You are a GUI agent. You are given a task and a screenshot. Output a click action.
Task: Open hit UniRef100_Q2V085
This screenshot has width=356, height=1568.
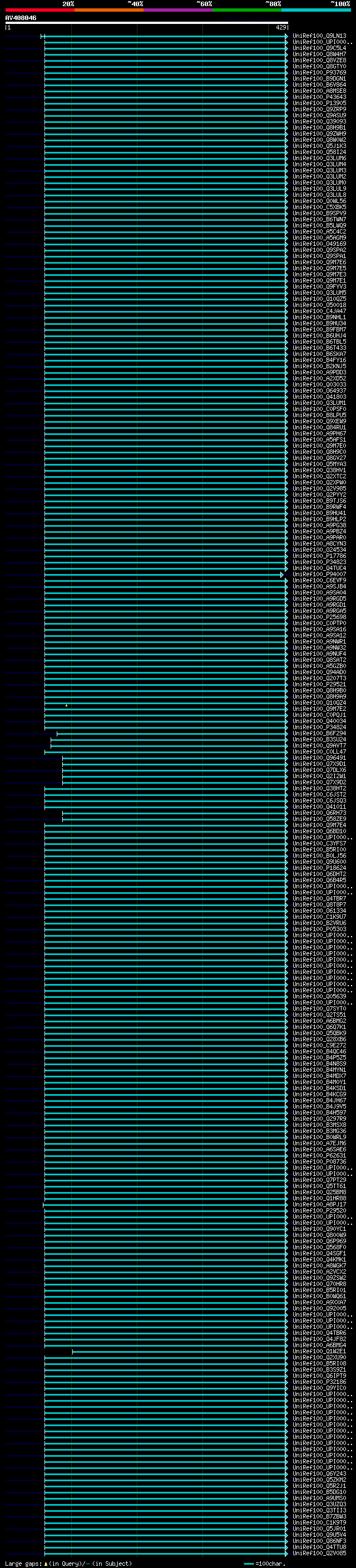coord(319,1554)
